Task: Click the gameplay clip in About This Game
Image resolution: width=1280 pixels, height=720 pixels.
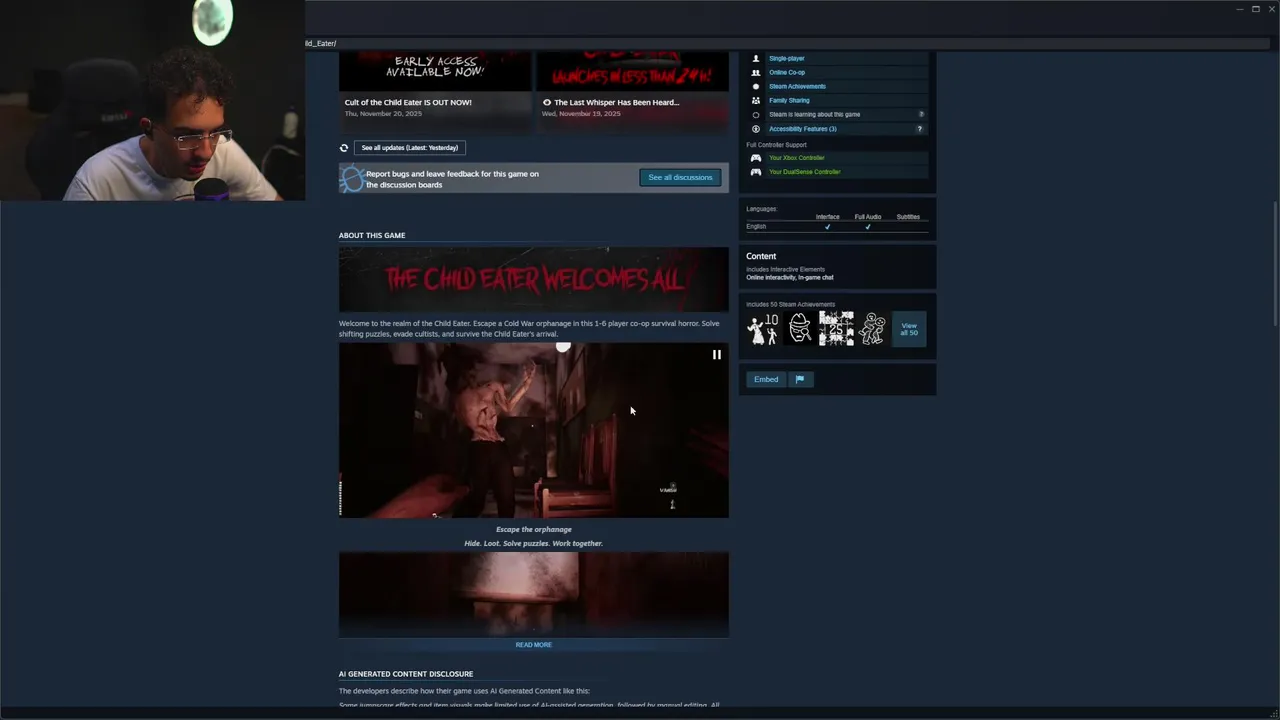Action: [533, 430]
